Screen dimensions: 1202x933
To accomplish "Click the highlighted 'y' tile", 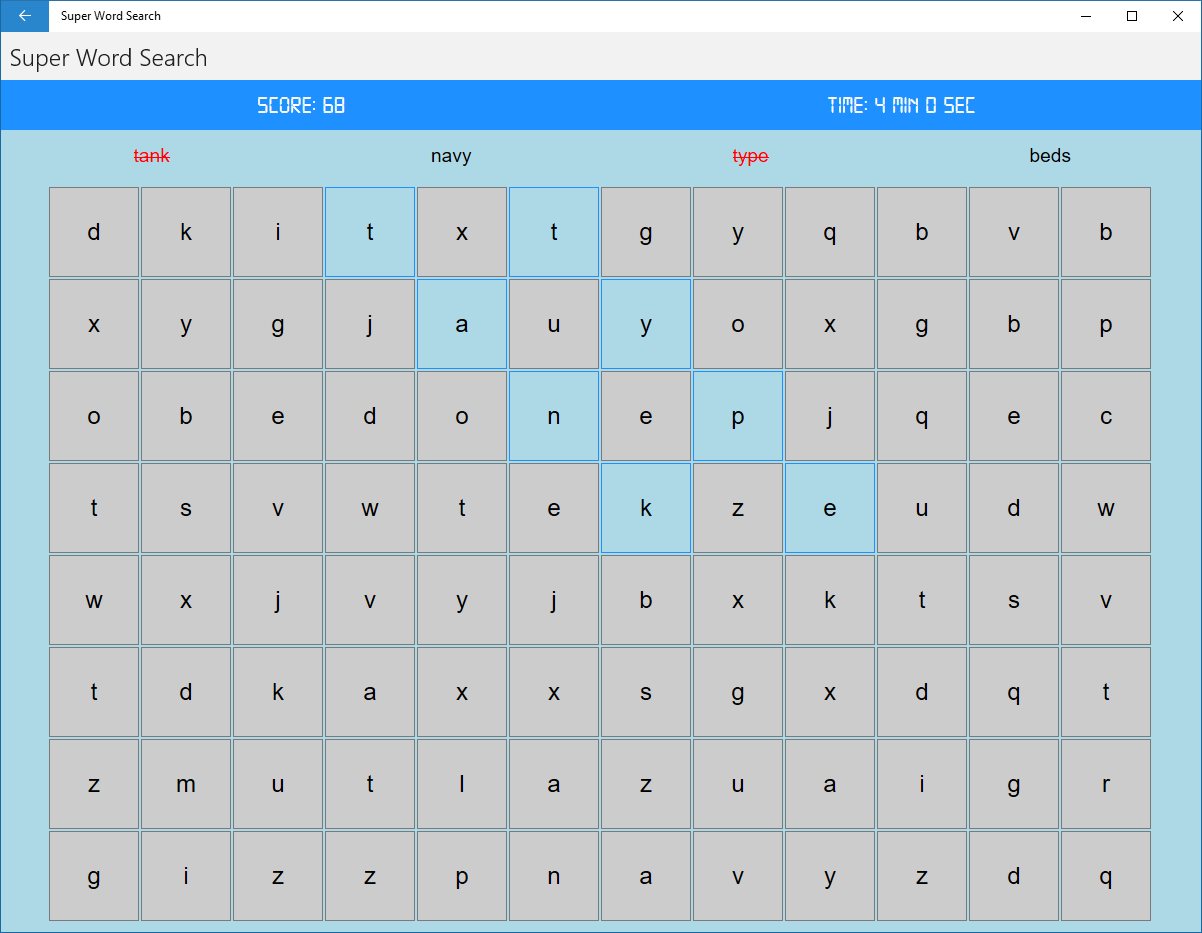I will coord(646,324).
